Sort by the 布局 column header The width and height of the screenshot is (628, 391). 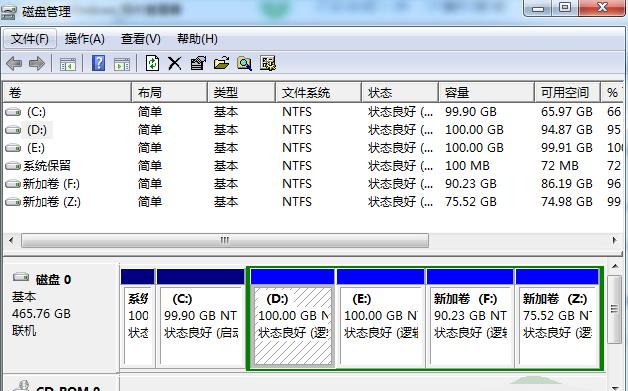(x=169, y=93)
